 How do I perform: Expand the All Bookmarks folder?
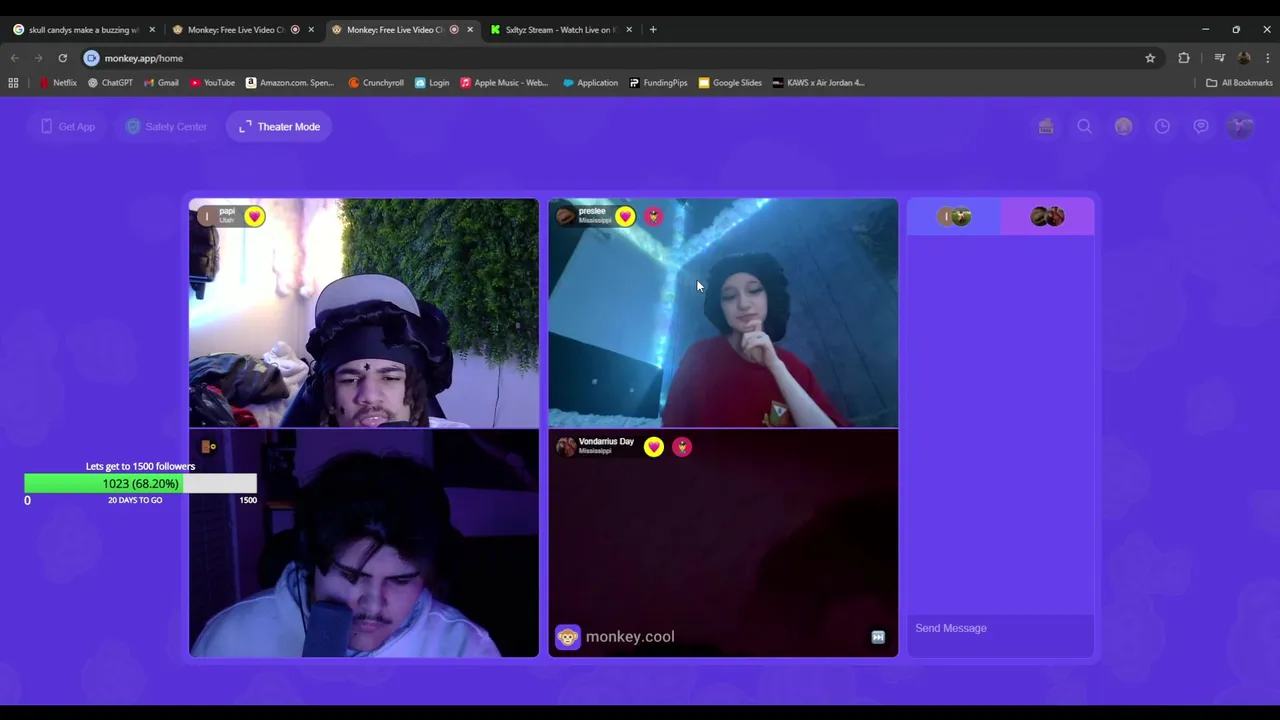pyautogui.click(x=1239, y=83)
